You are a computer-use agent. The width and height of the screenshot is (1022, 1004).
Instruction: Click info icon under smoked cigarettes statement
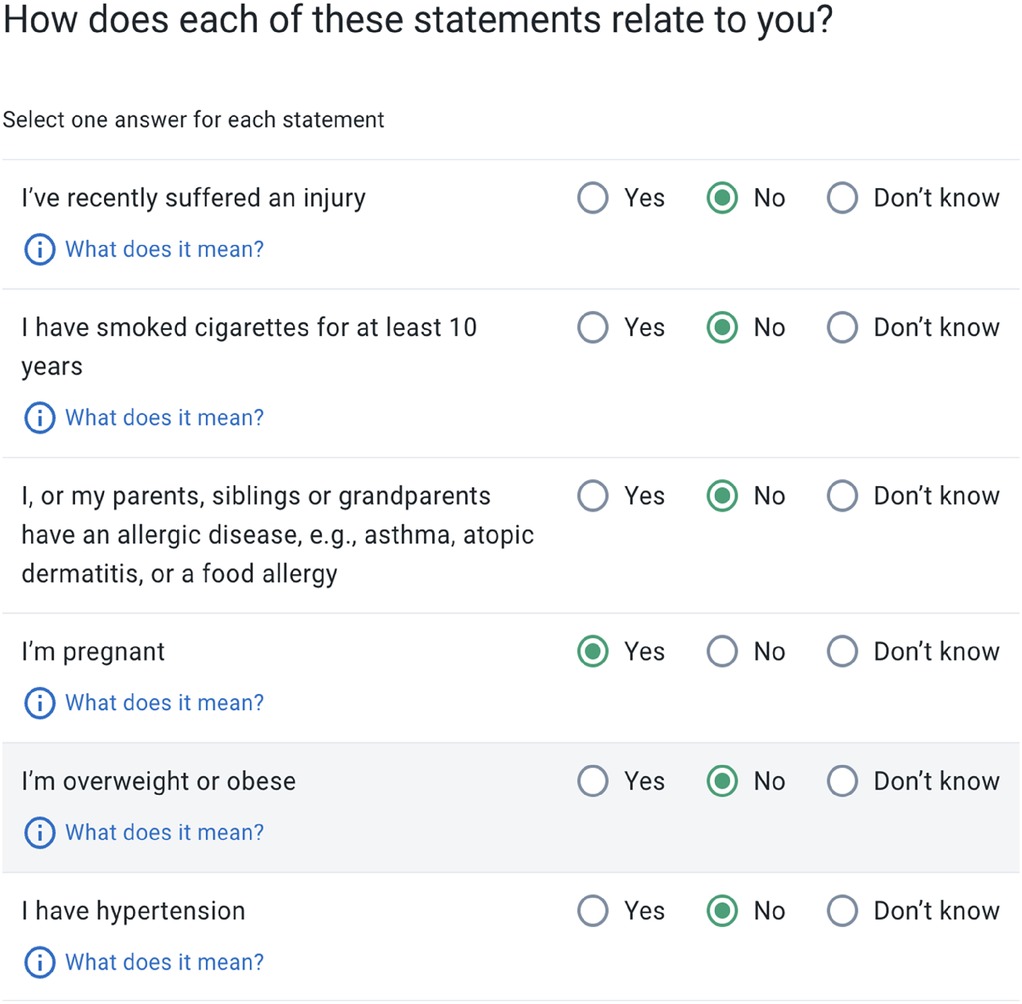click(x=40, y=418)
